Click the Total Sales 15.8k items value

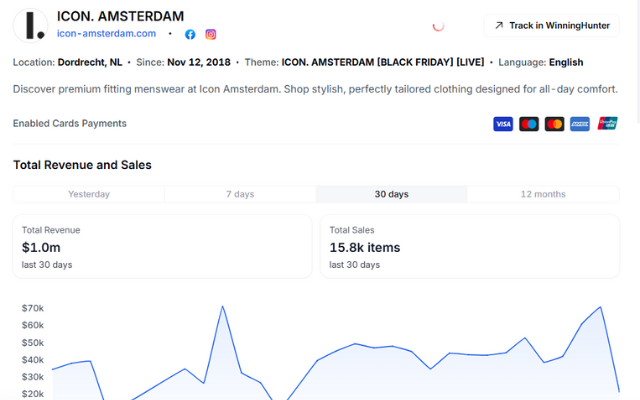[x=364, y=247]
